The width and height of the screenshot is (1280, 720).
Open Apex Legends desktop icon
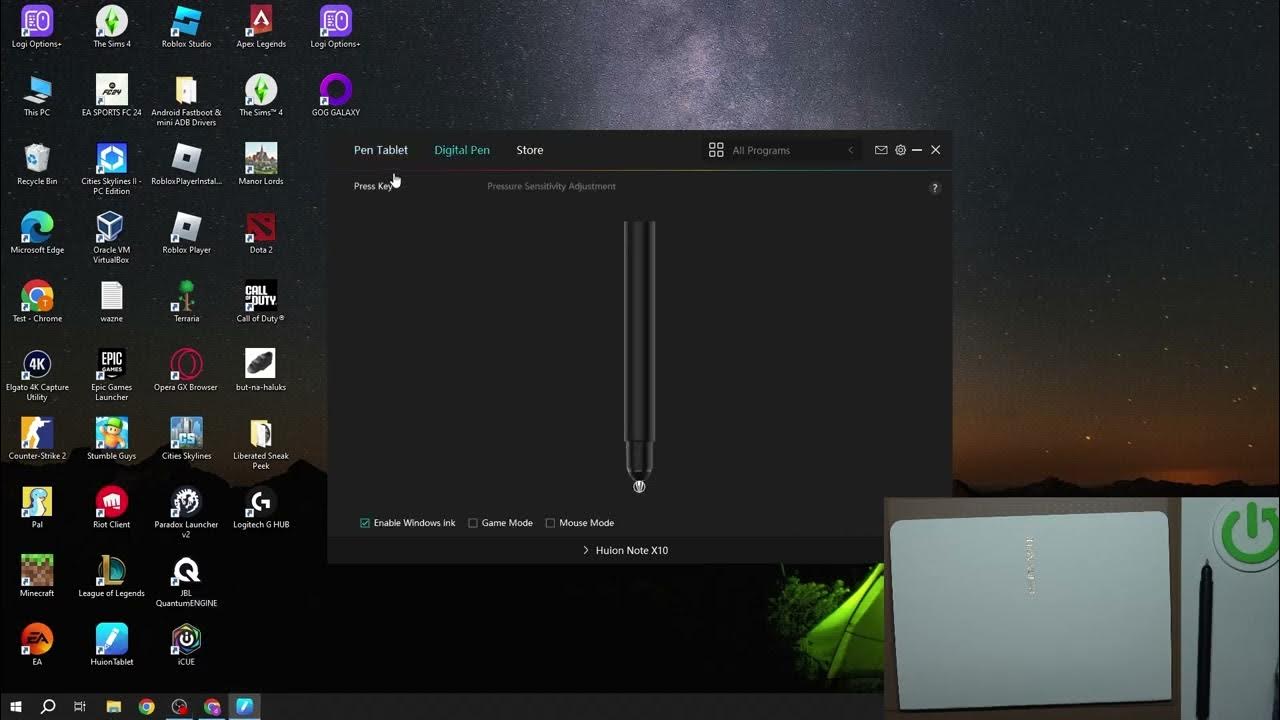[x=261, y=27]
